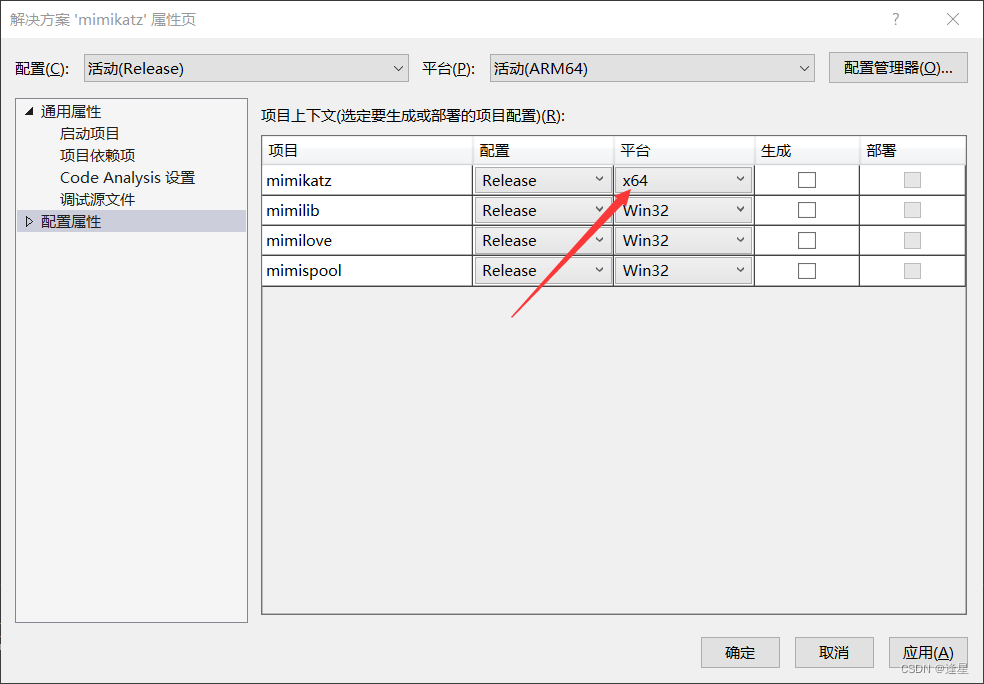Open mimilib configuration Release dropdown

[543, 210]
